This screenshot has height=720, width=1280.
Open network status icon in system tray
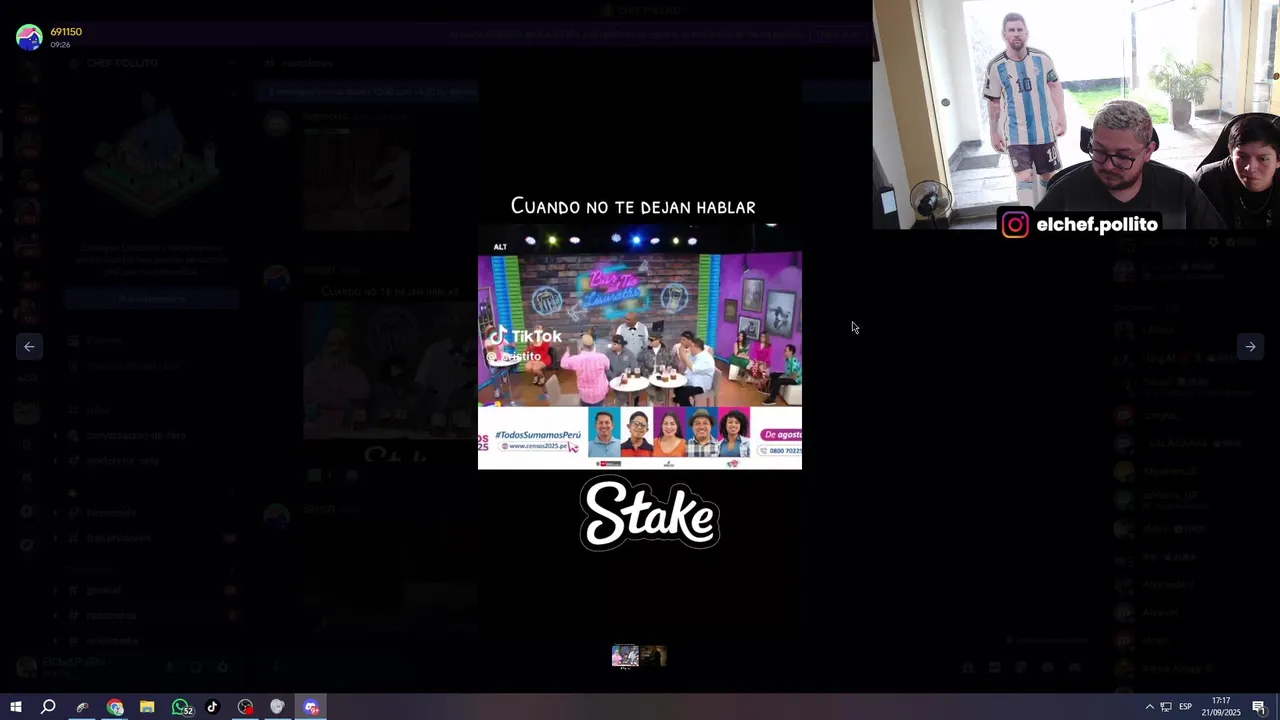pyautogui.click(x=1166, y=707)
